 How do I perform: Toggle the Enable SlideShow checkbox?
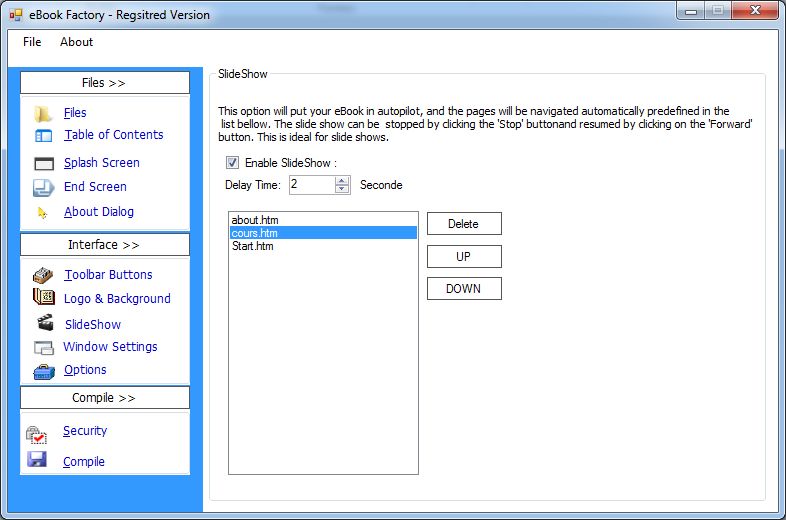232,162
